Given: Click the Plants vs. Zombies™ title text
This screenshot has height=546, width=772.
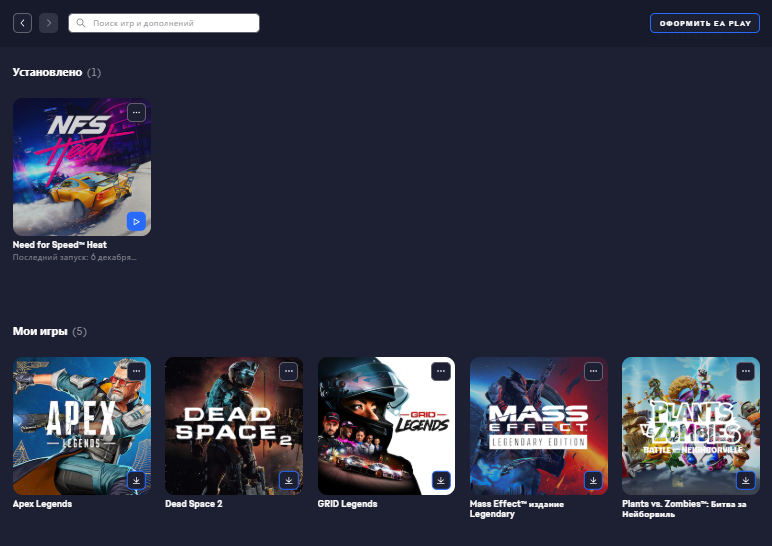Looking at the screenshot, I should click(684, 509).
